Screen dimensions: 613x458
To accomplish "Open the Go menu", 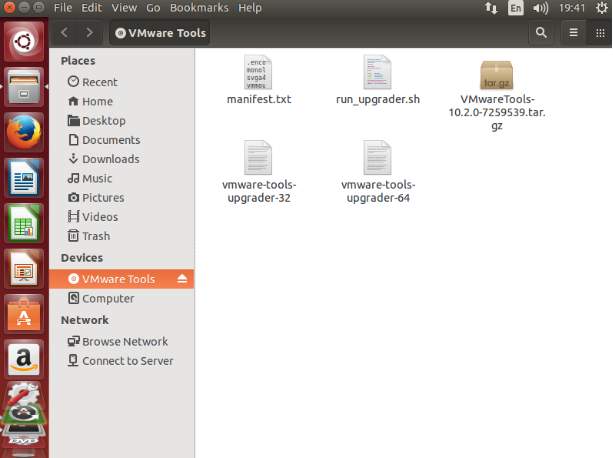I will tap(153, 8).
